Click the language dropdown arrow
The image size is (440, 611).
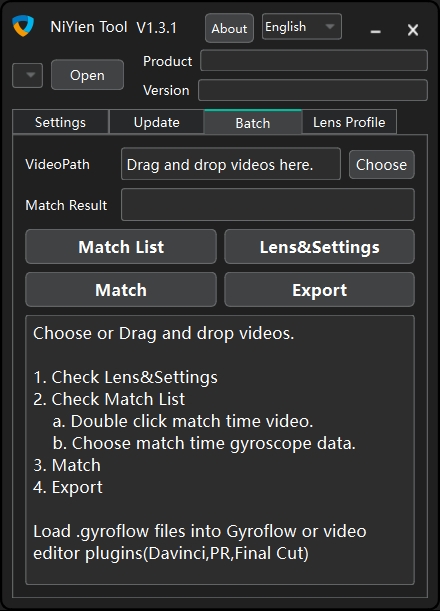pyautogui.click(x=330, y=26)
